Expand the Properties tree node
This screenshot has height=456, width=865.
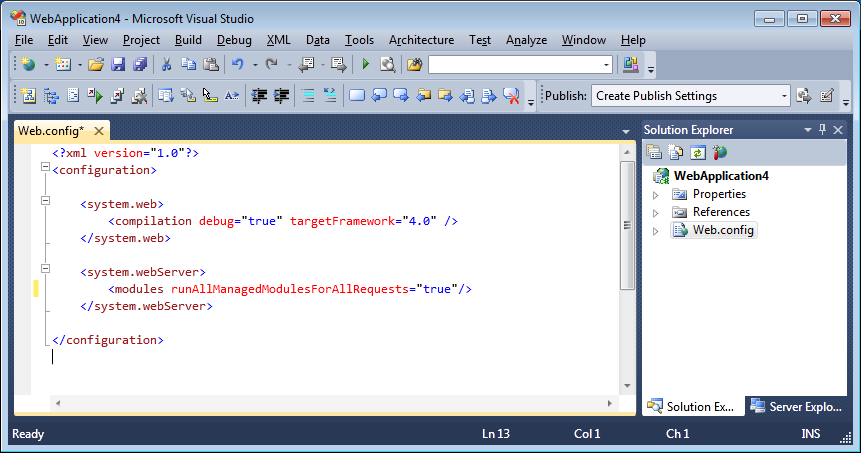[656, 195]
